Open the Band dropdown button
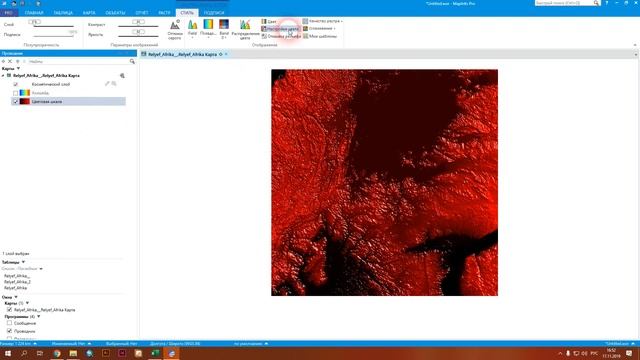The image size is (640, 360). 224,29
